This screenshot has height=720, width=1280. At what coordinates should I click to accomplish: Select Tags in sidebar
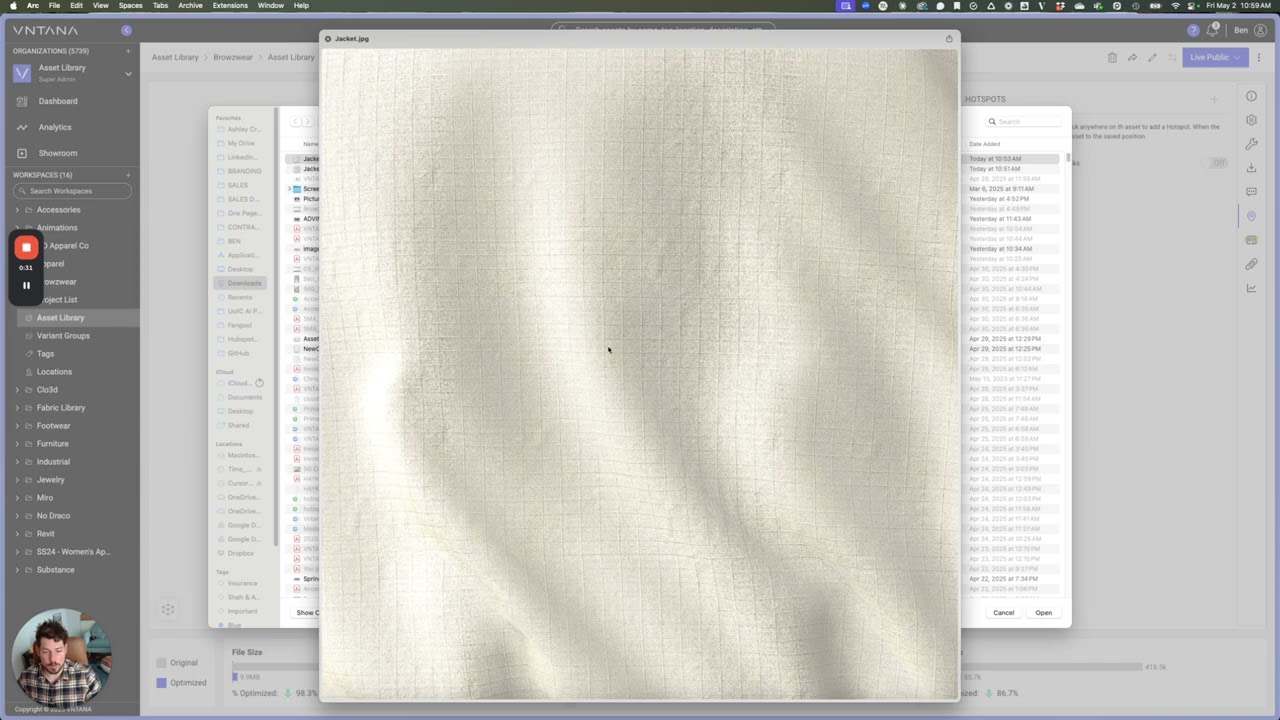[x=45, y=354]
